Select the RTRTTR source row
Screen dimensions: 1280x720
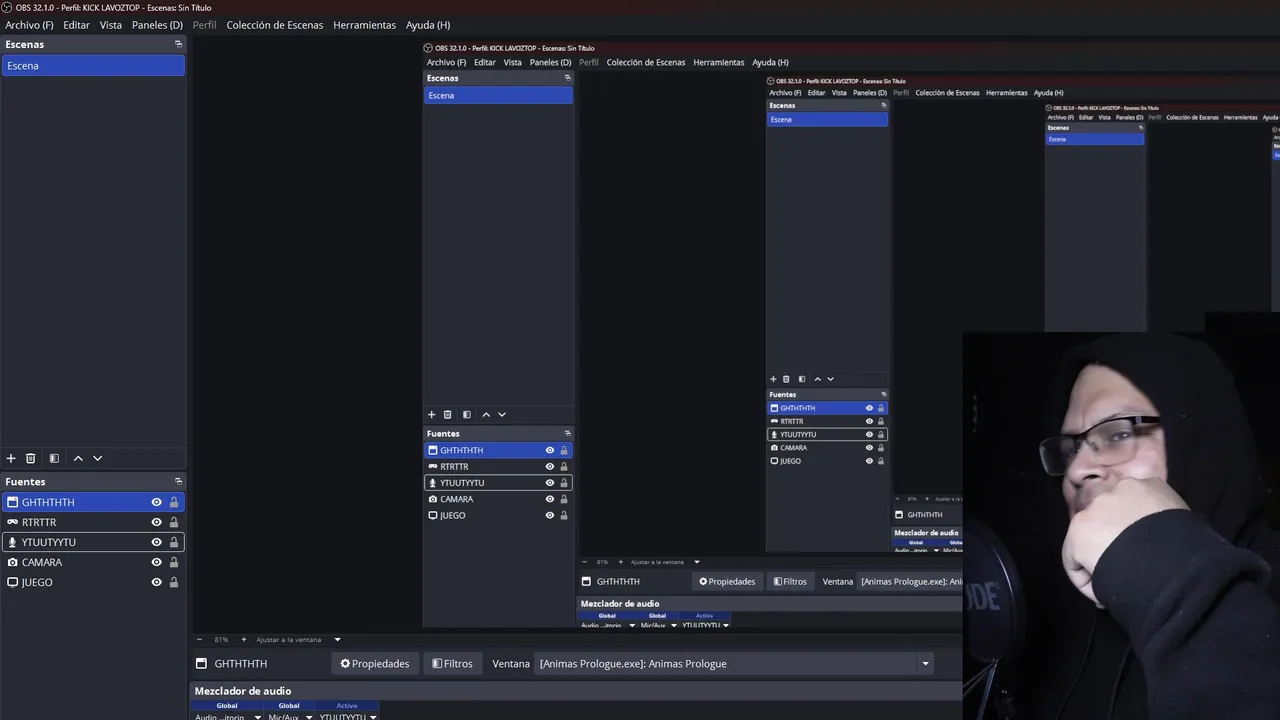(93, 522)
